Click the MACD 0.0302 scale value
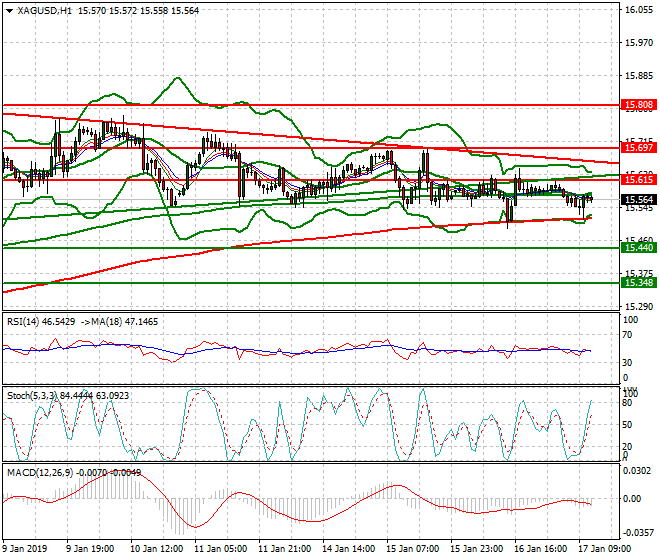This screenshot has height=560, width=660. [x=638, y=471]
